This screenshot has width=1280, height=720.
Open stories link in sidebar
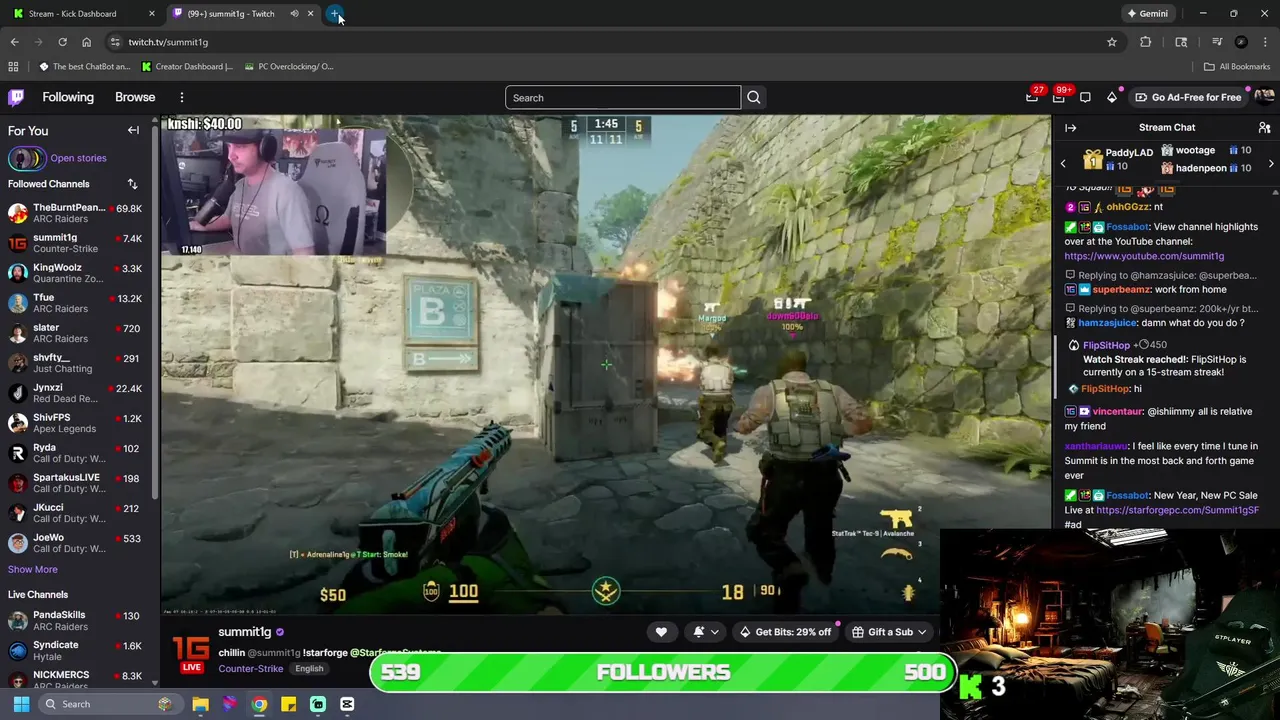[78, 158]
